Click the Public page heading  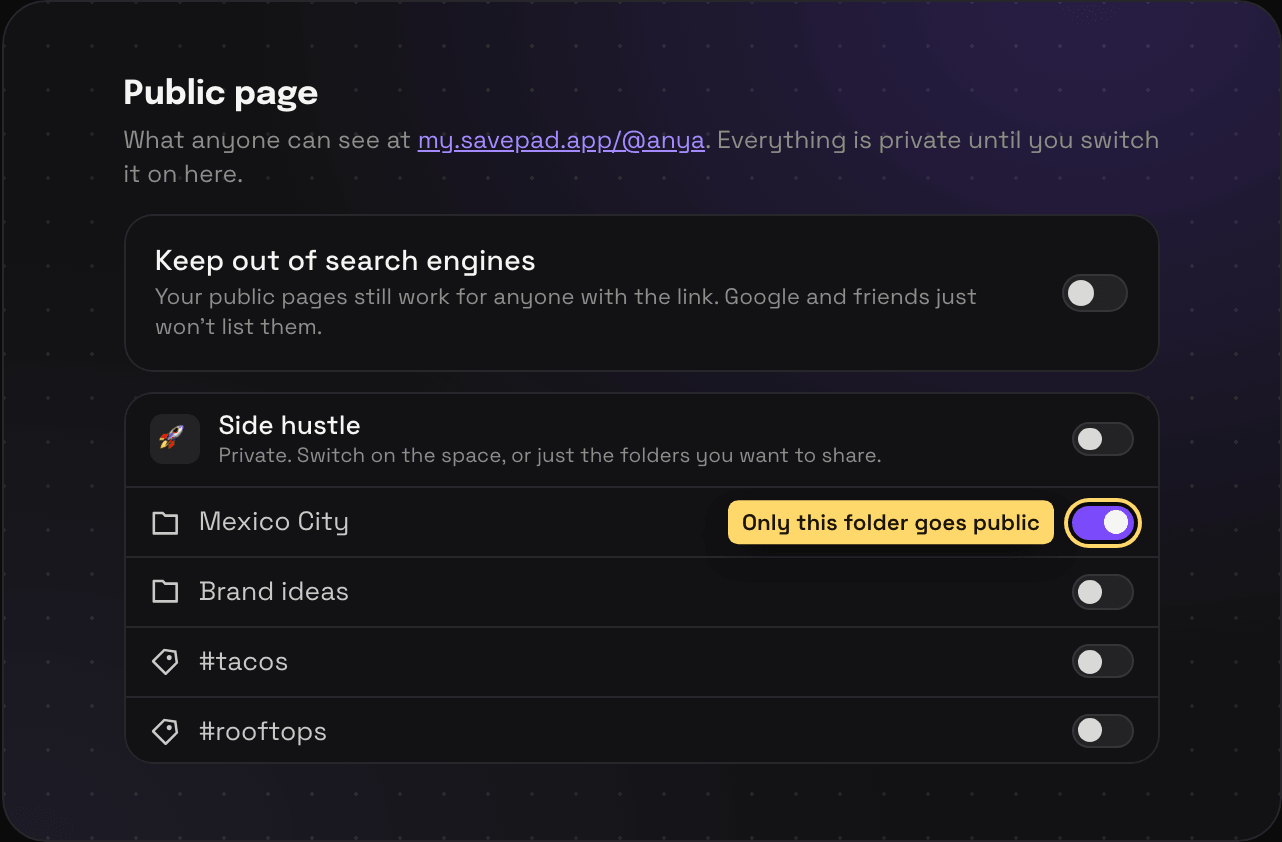click(221, 93)
